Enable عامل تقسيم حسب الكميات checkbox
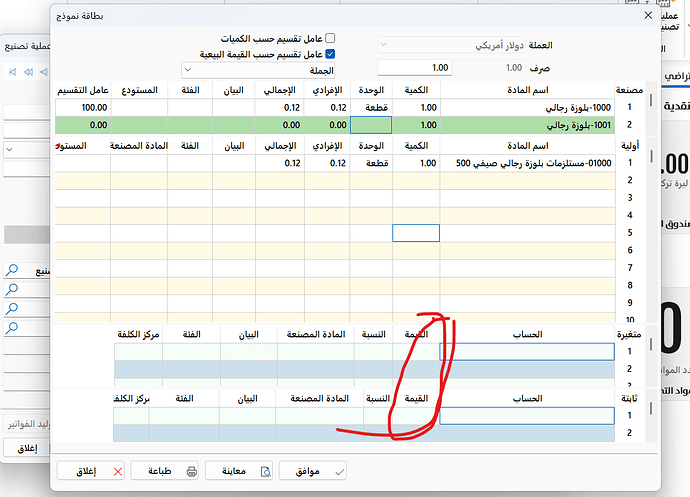690x497 pixels. (x=331, y=38)
